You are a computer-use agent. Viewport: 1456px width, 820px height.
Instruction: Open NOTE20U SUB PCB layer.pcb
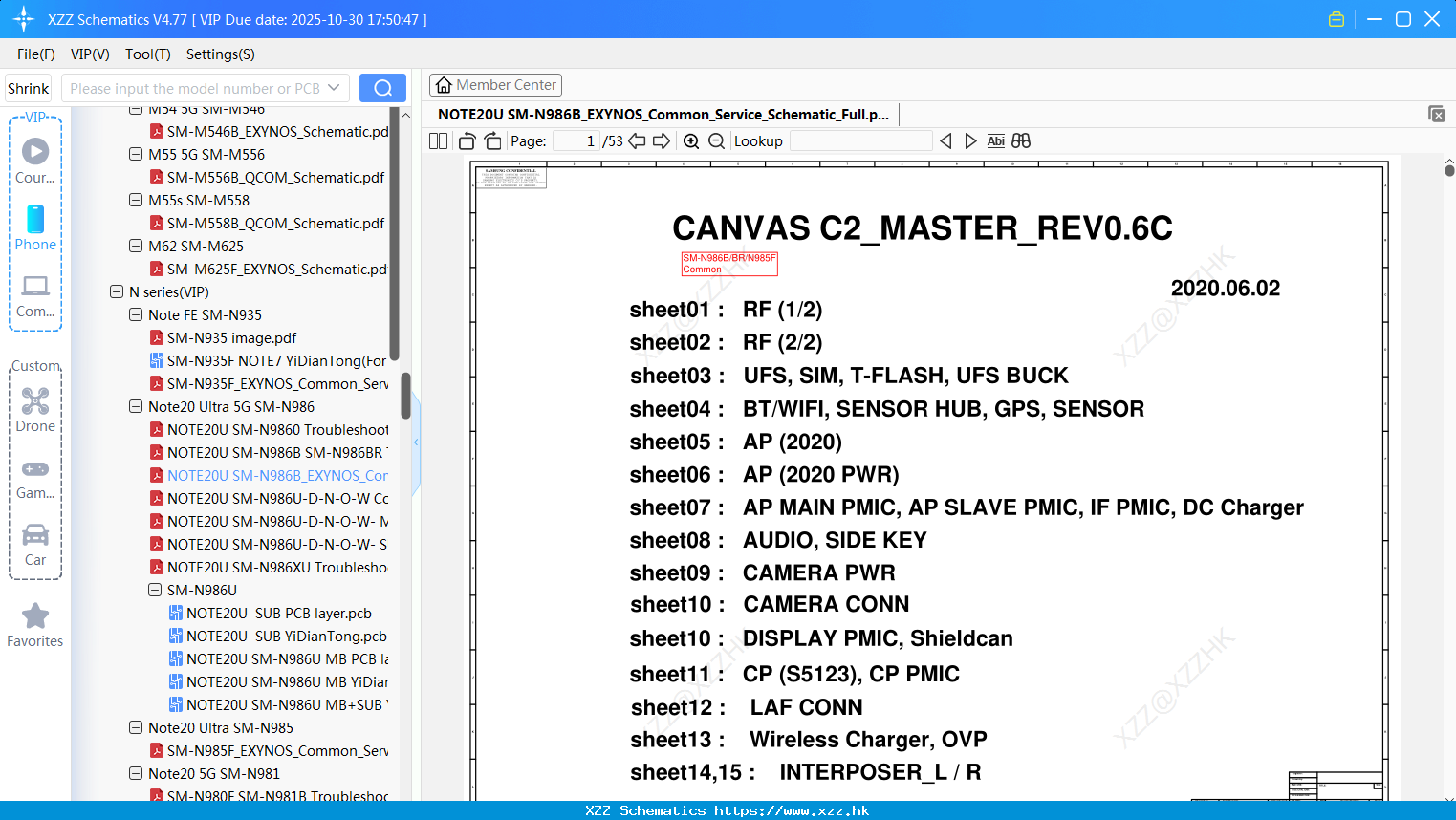click(x=271, y=613)
